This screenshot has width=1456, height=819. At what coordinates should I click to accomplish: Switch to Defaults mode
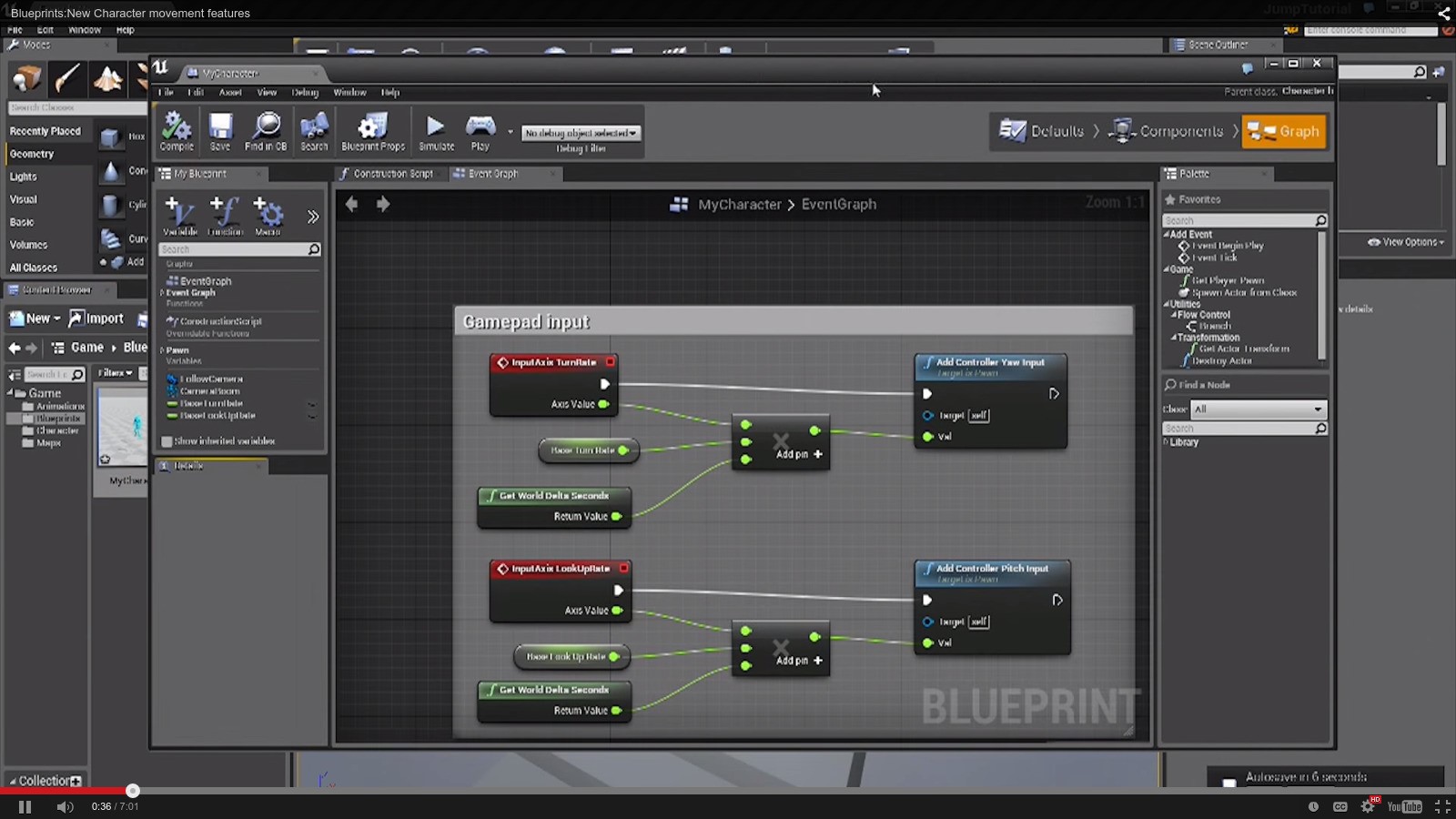click(x=1041, y=131)
